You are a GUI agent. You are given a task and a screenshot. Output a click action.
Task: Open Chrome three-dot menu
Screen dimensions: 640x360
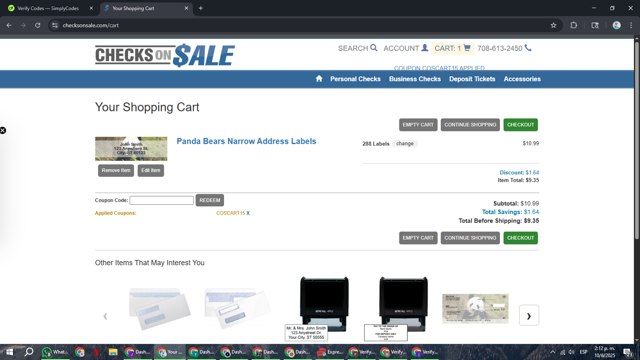pos(631,25)
